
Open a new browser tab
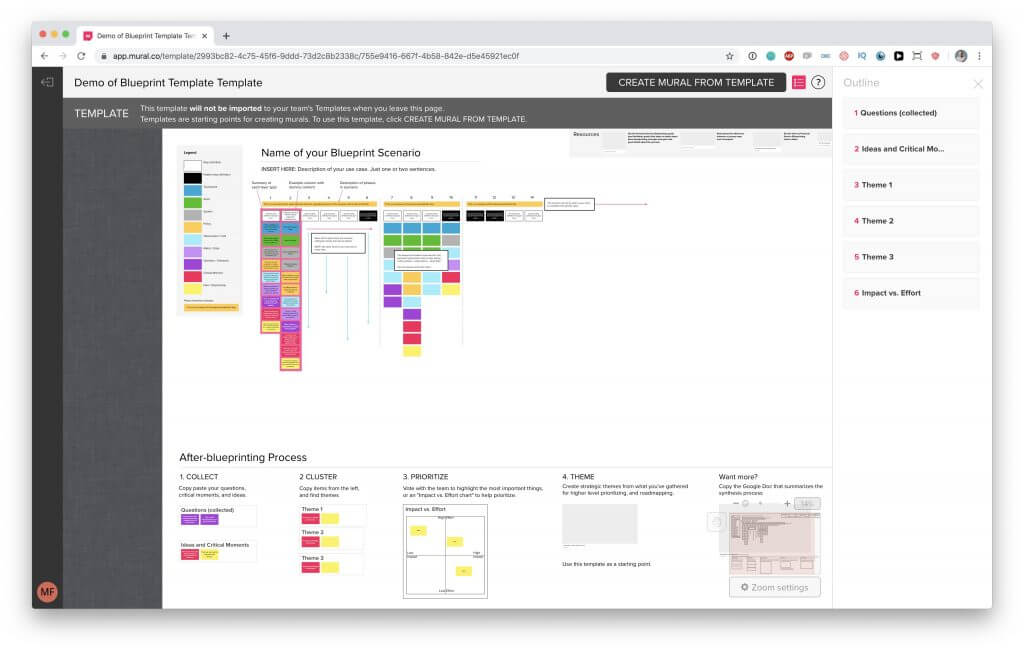pyautogui.click(x=226, y=35)
